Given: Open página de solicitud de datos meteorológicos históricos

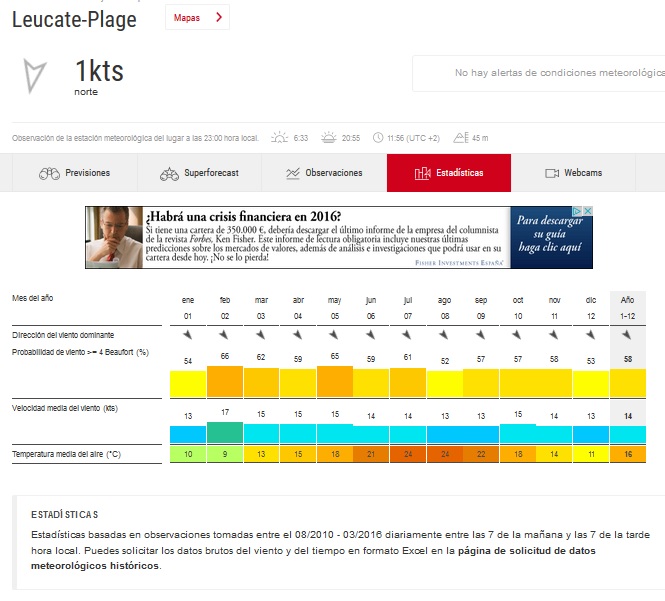Looking at the screenshot, I should [x=313, y=558].
